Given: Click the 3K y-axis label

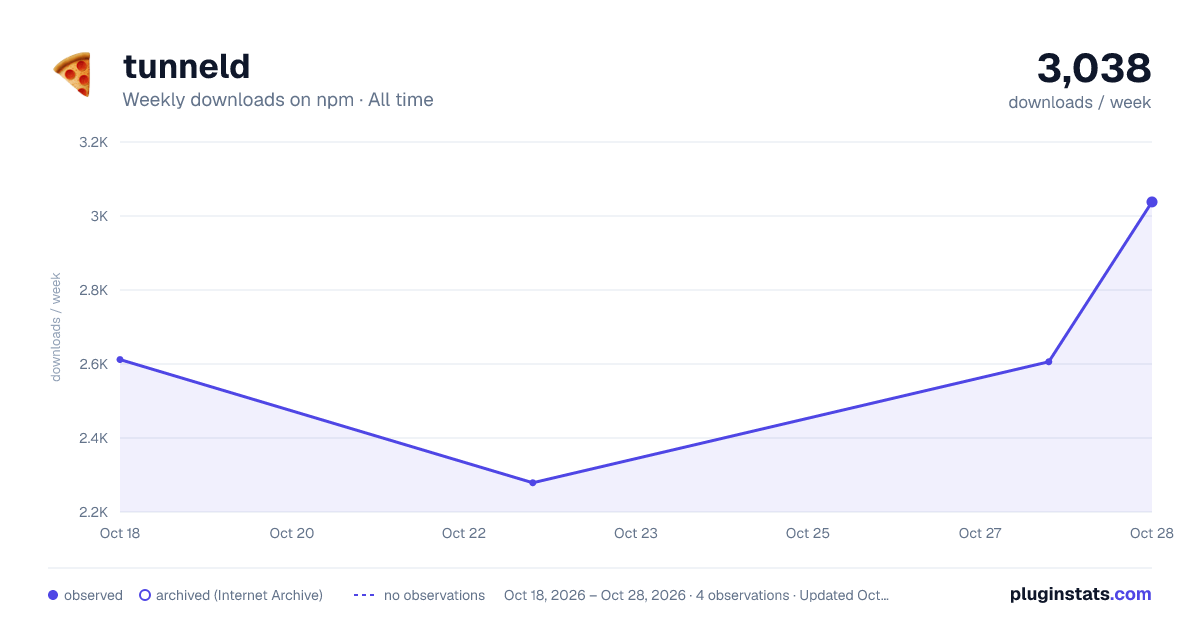Looking at the screenshot, I should pyautogui.click(x=99, y=216).
